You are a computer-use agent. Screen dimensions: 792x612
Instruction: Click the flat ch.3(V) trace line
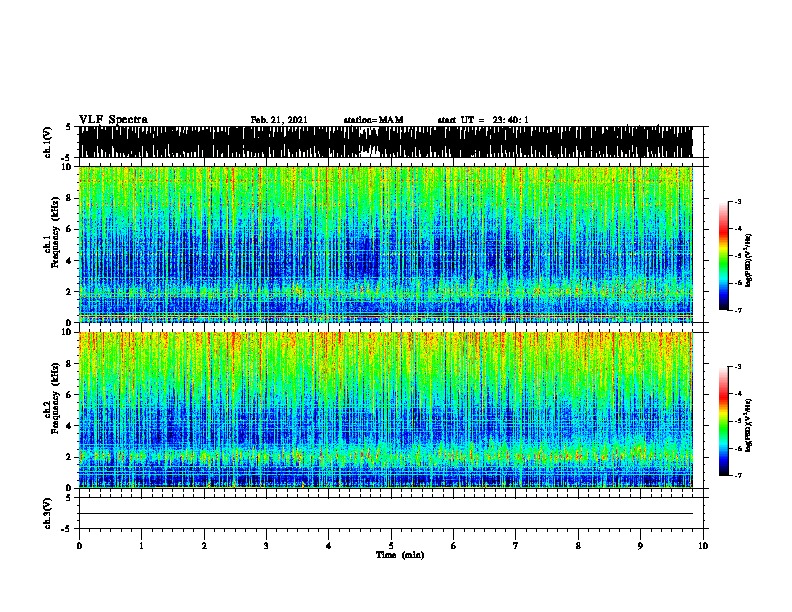tap(385, 514)
